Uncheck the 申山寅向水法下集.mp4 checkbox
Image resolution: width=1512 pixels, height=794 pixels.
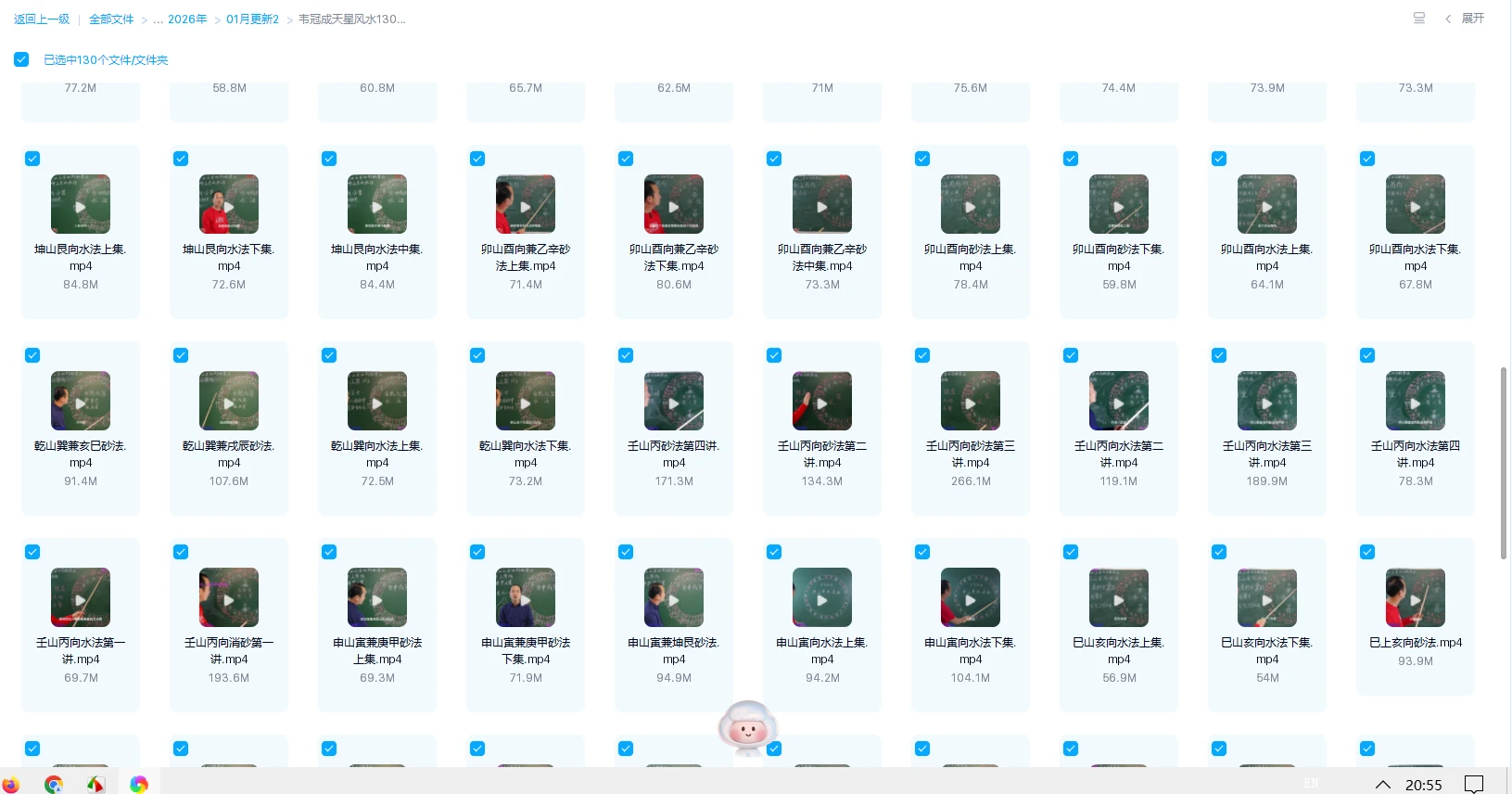click(x=922, y=552)
